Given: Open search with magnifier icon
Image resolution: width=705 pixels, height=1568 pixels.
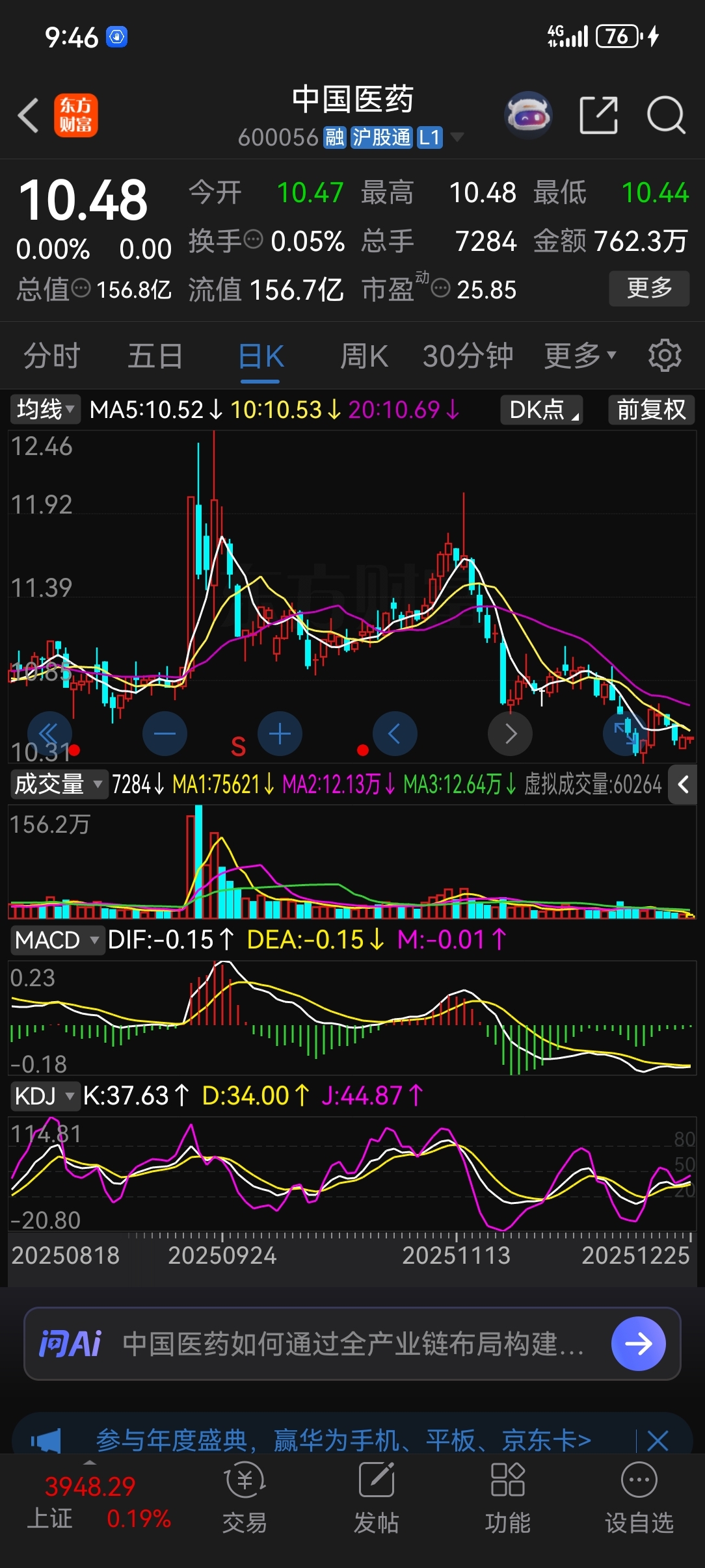Looking at the screenshot, I should coord(666,115).
